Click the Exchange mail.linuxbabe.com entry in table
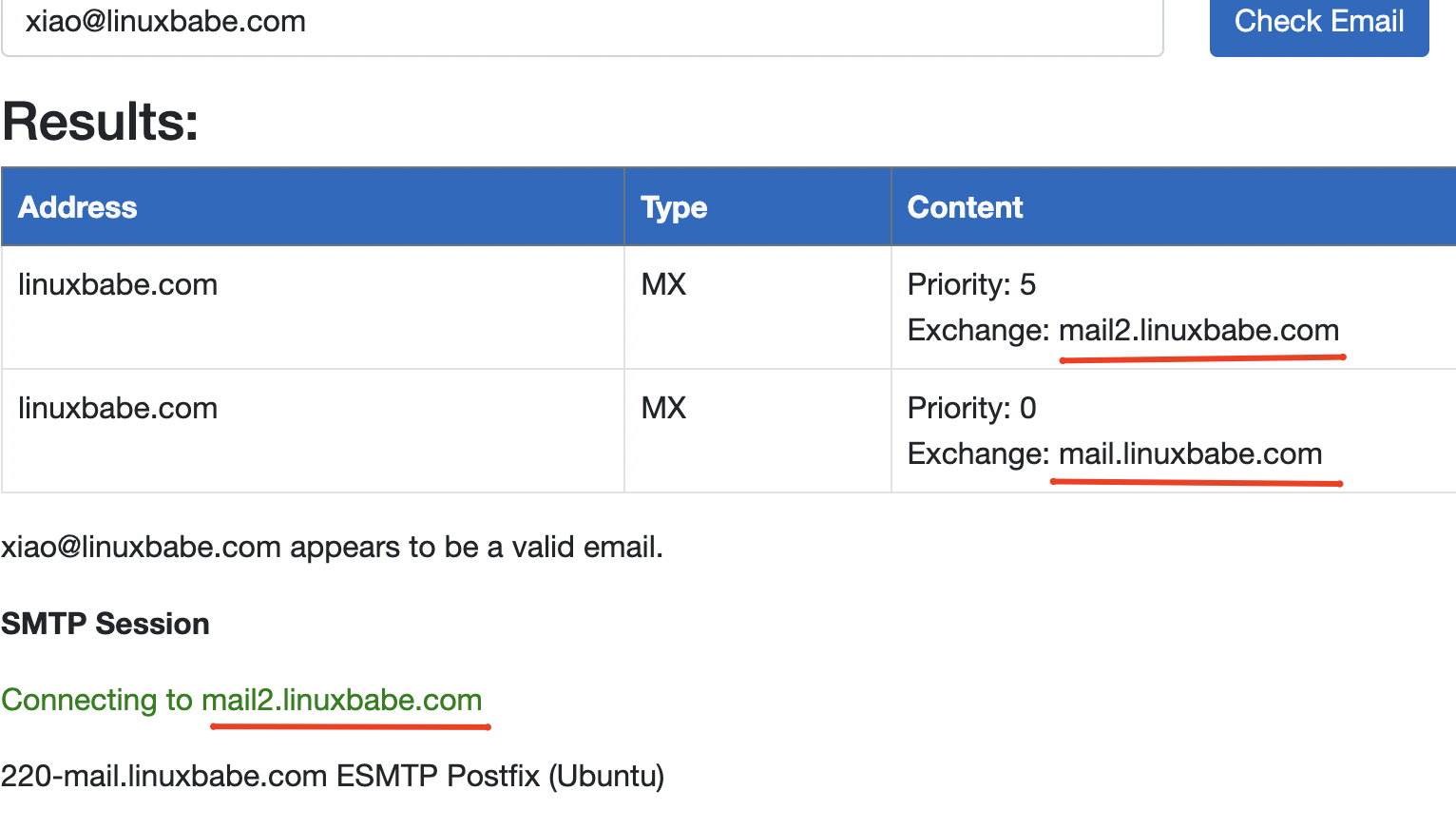This screenshot has height=829, width=1456. tap(1114, 453)
